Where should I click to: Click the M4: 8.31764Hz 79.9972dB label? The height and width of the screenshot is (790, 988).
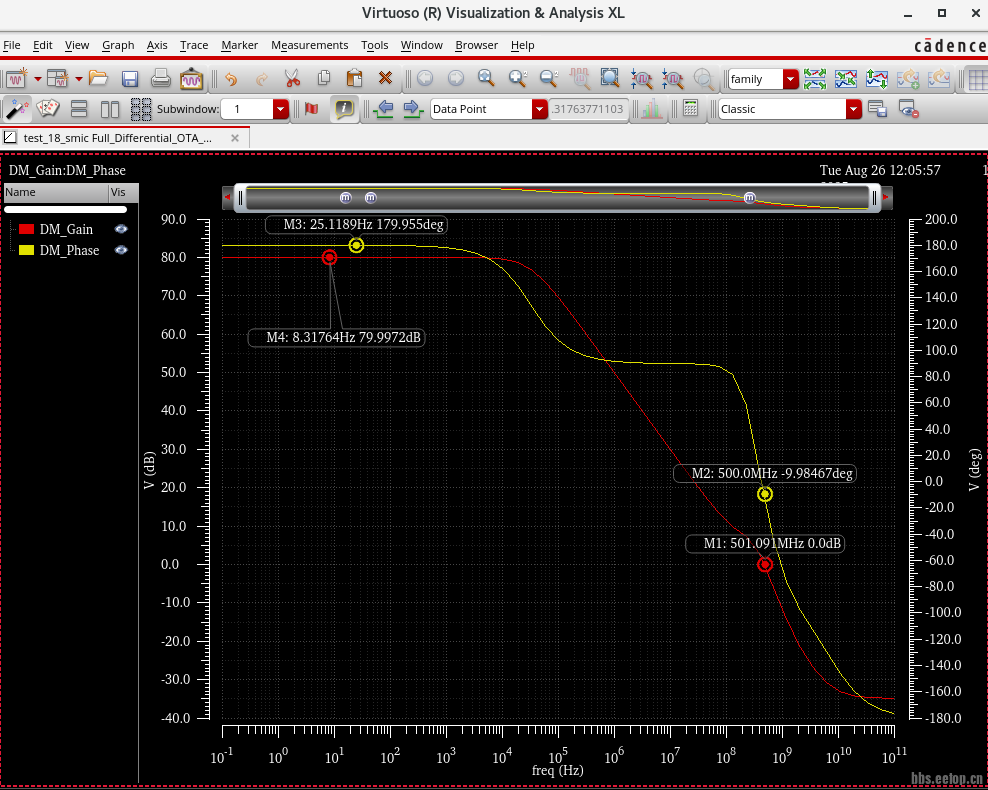(x=336, y=338)
